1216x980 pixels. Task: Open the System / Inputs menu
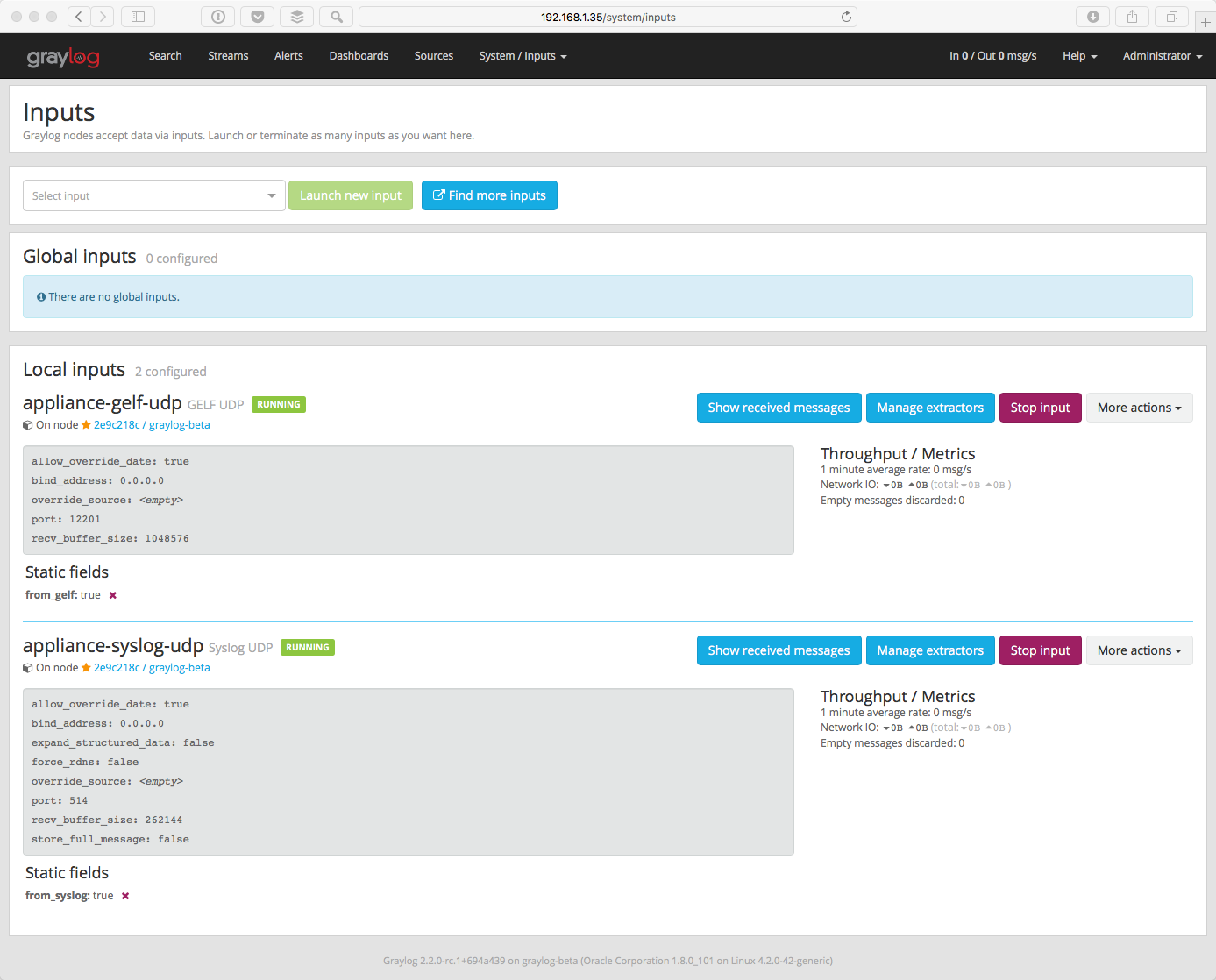tap(523, 56)
